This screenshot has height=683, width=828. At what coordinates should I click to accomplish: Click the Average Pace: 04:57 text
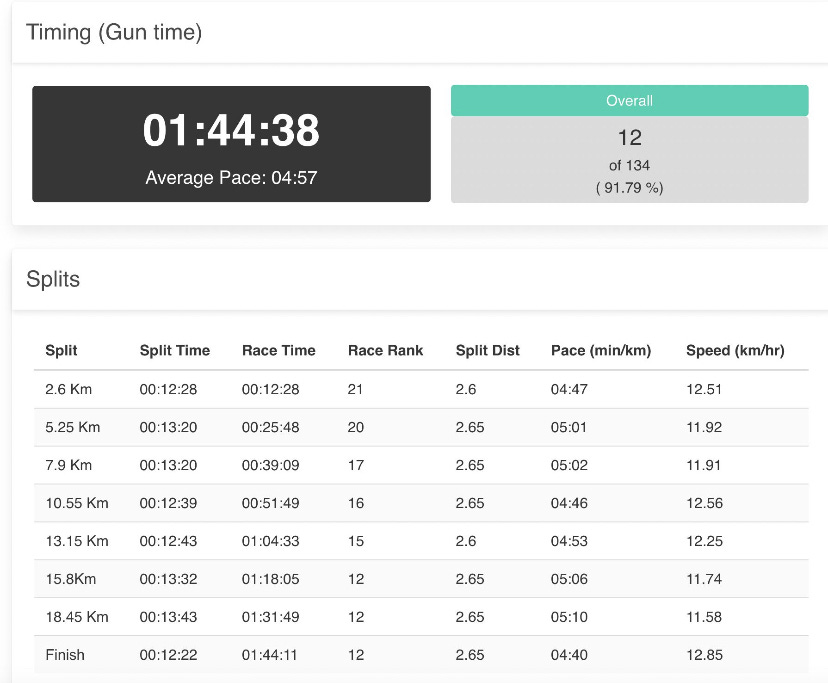click(x=231, y=177)
